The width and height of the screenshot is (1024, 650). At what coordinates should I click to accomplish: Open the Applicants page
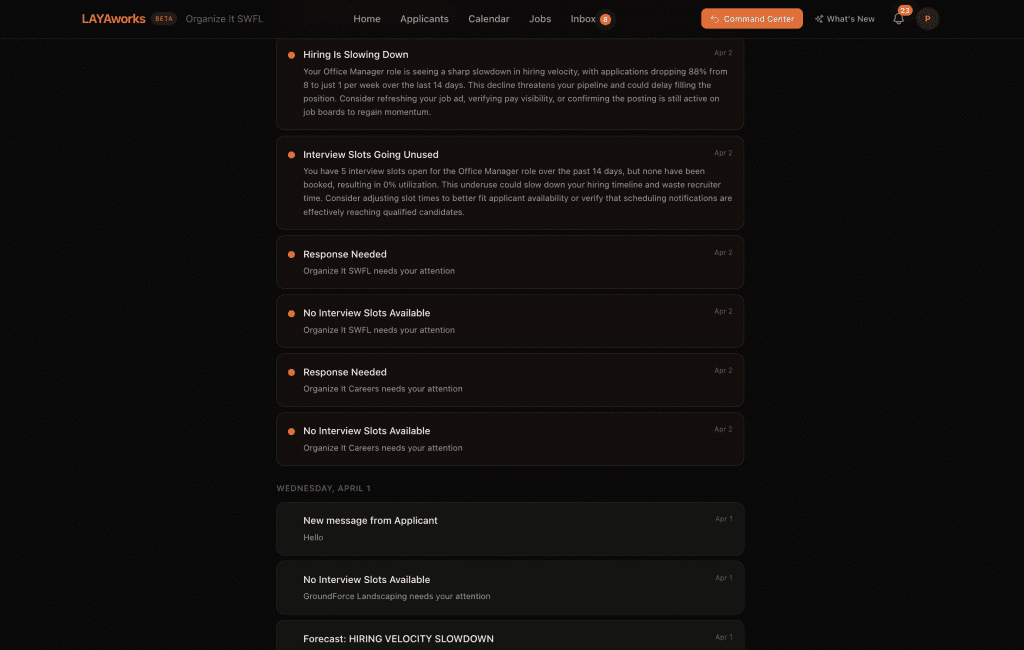[424, 19]
